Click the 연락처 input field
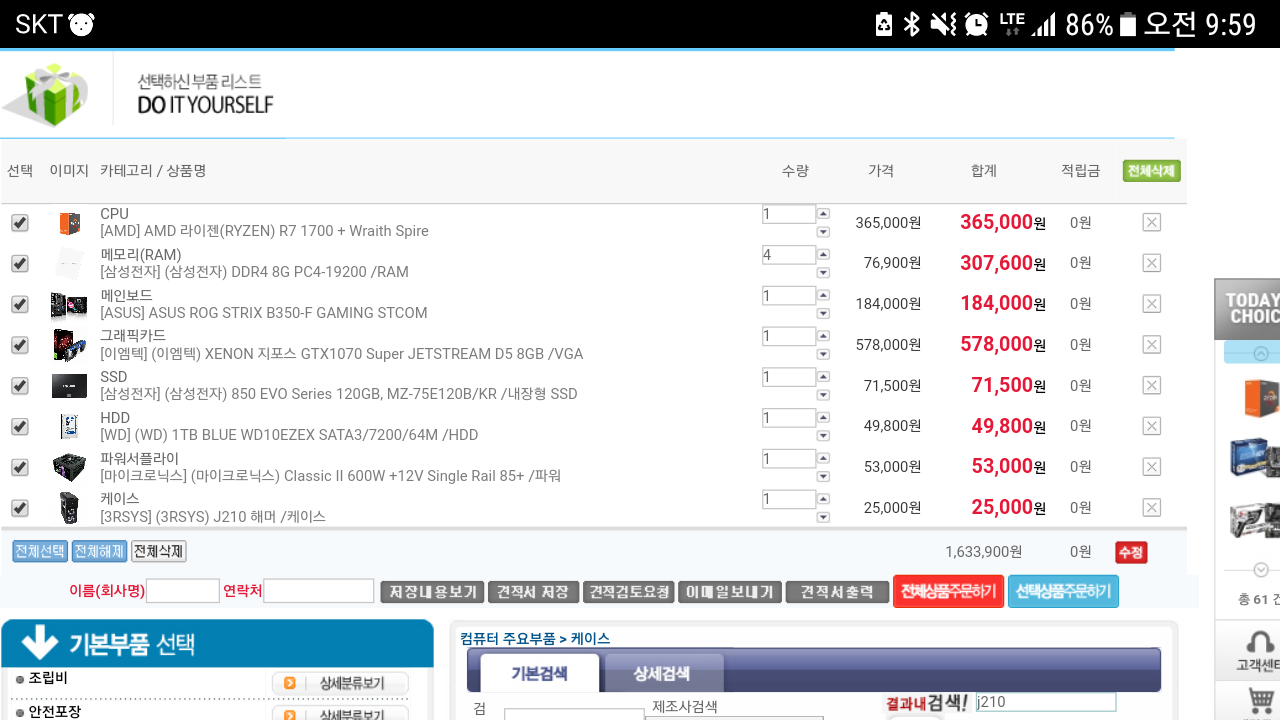The image size is (1280, 720). point(318,591)
